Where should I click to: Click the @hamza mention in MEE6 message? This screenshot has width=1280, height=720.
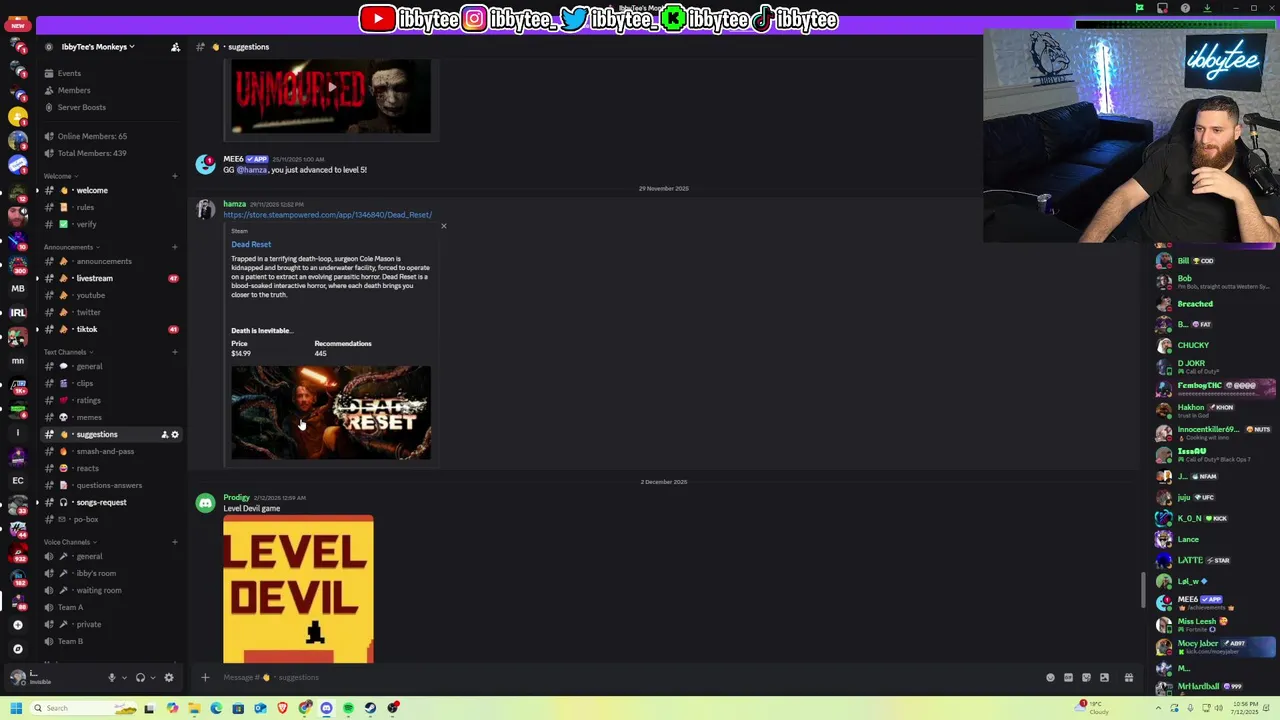pyautogui.click(x=252, y=170)
